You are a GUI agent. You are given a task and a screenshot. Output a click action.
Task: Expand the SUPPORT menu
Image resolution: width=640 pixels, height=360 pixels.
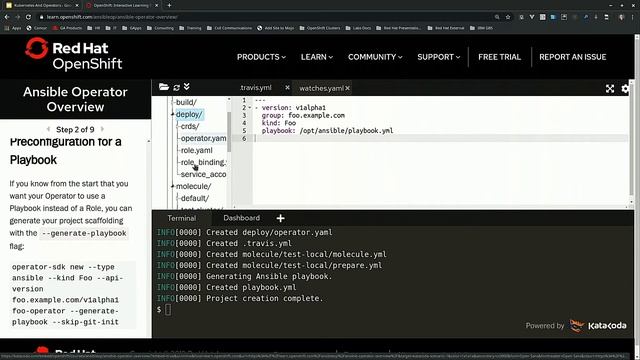[x=439, y=57]
